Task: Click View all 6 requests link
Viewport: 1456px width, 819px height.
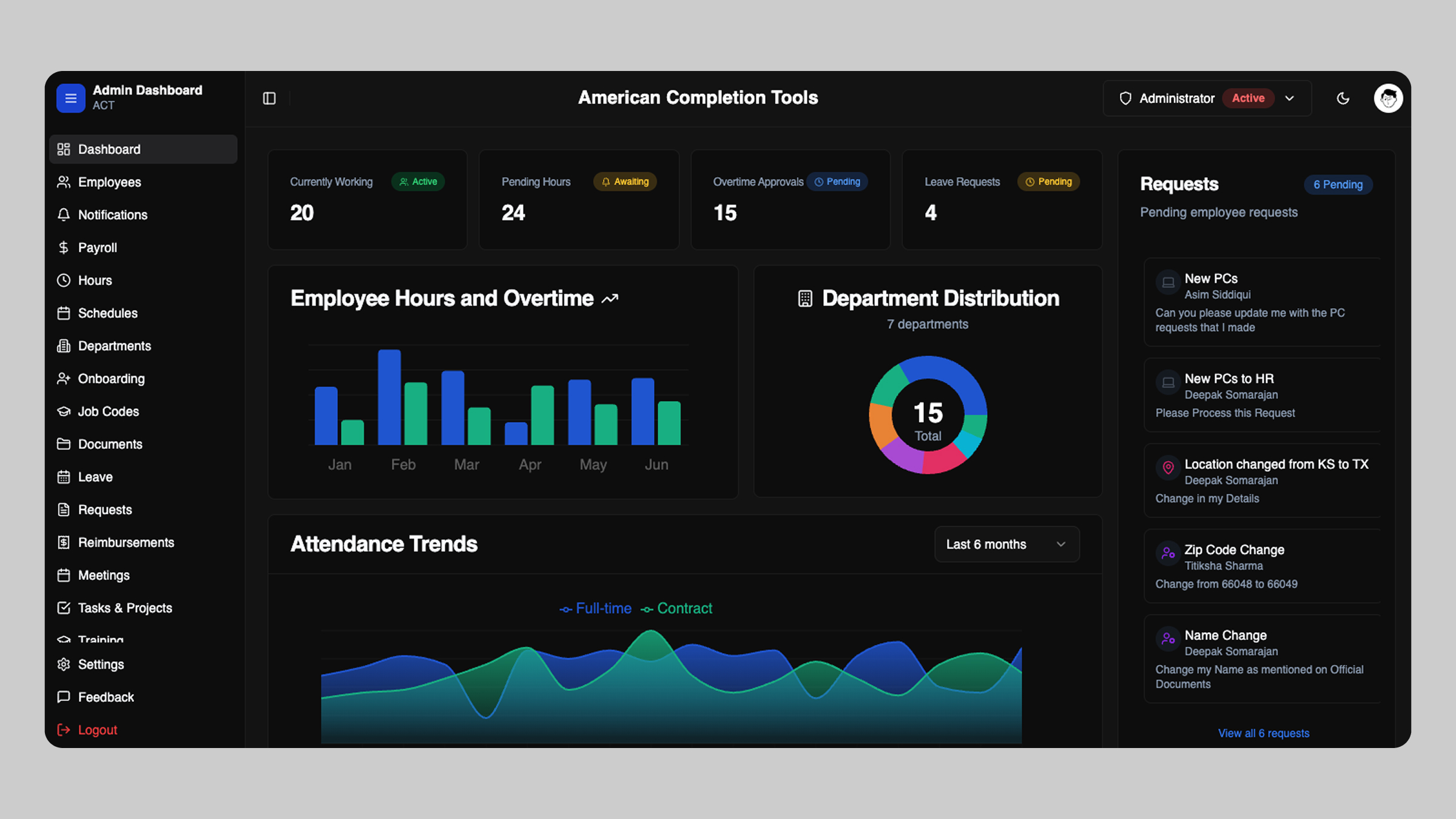Action: point(1263,733)
